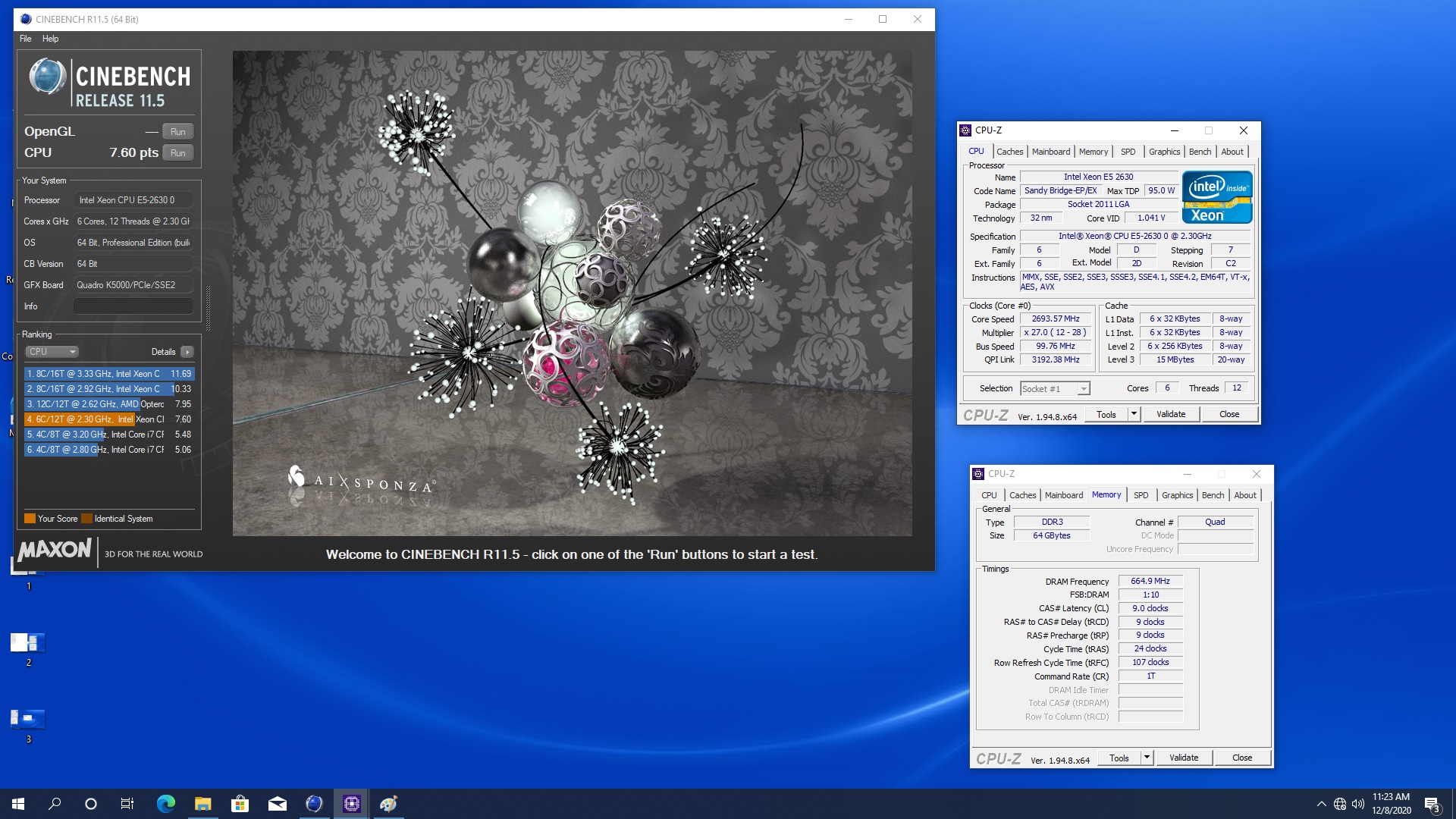The image size is (1456, 819).
Task: Switch to Caches tab in lower CPU-Z
Action: tap(1022, 495)
